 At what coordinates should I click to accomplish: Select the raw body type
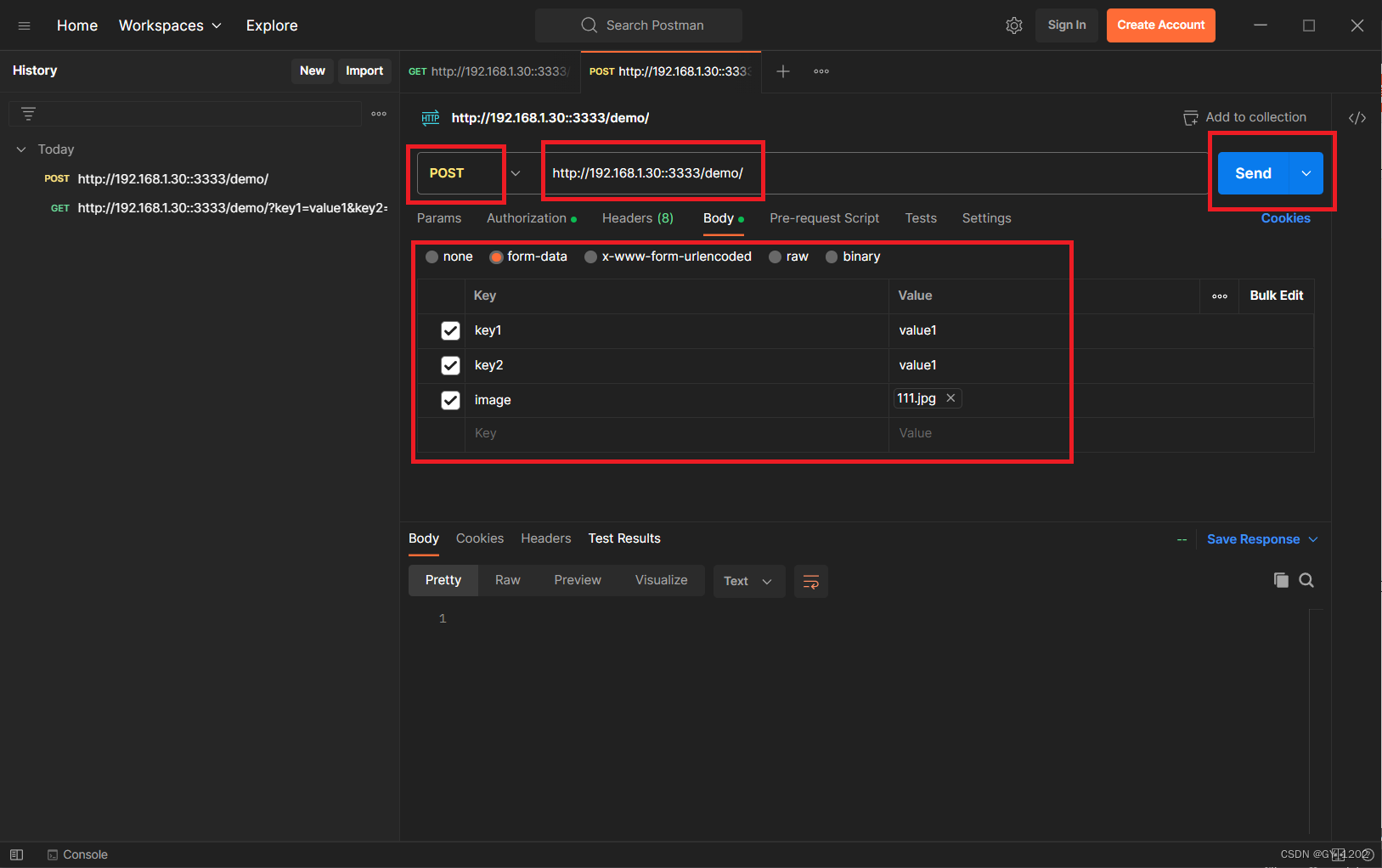(775, 256)
